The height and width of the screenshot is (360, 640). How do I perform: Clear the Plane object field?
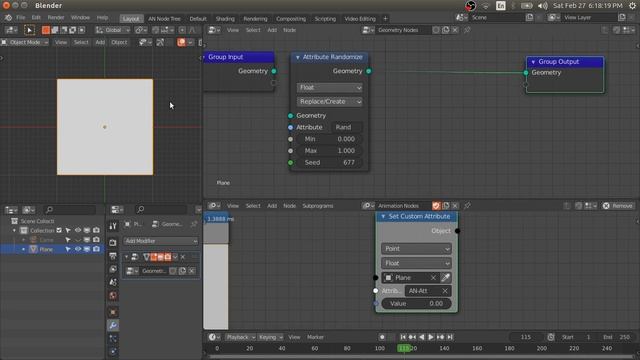pos(433,278)
